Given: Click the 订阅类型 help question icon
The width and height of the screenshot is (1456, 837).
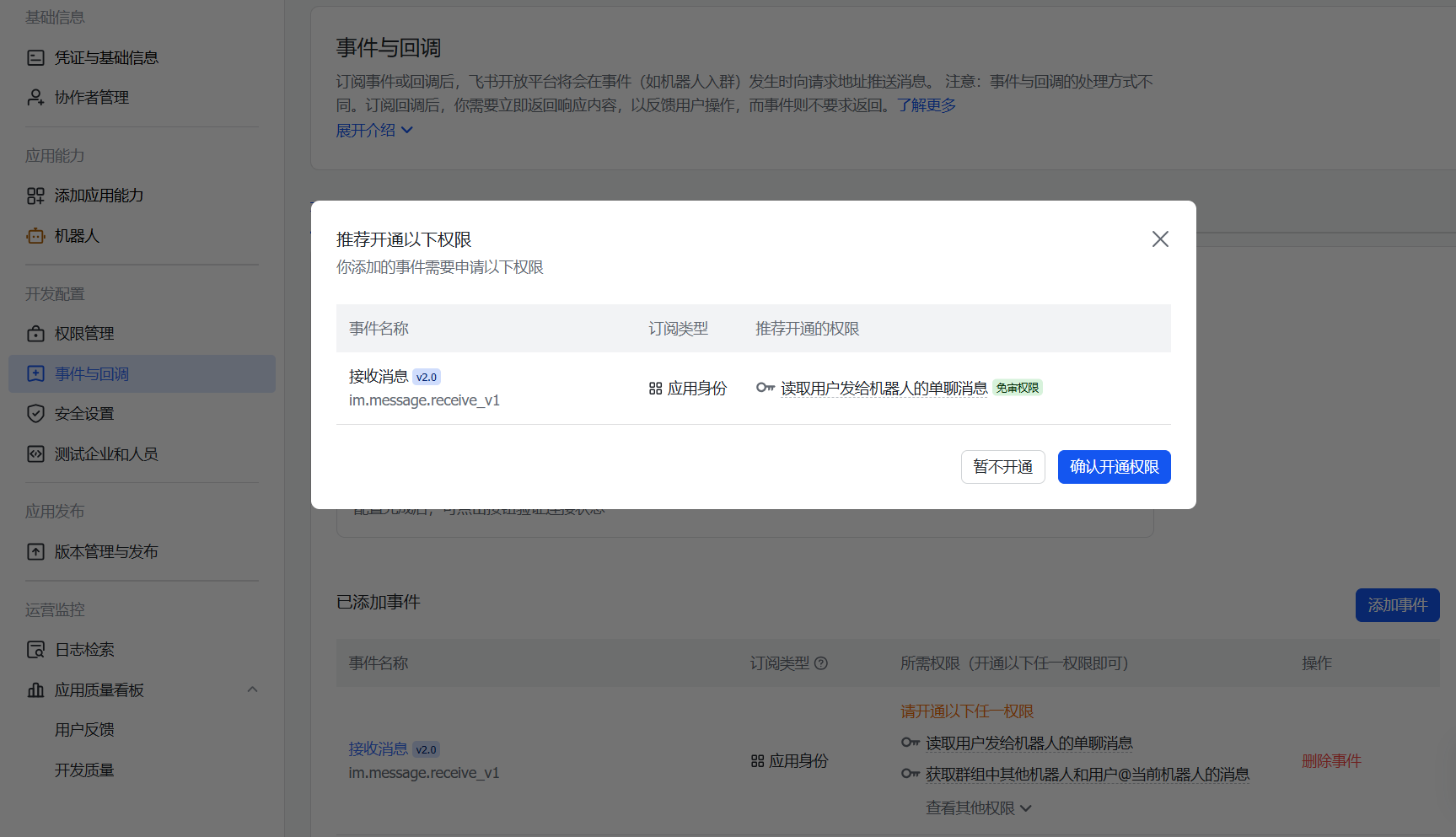Looking at the screenshot, I should coord(821,663).
